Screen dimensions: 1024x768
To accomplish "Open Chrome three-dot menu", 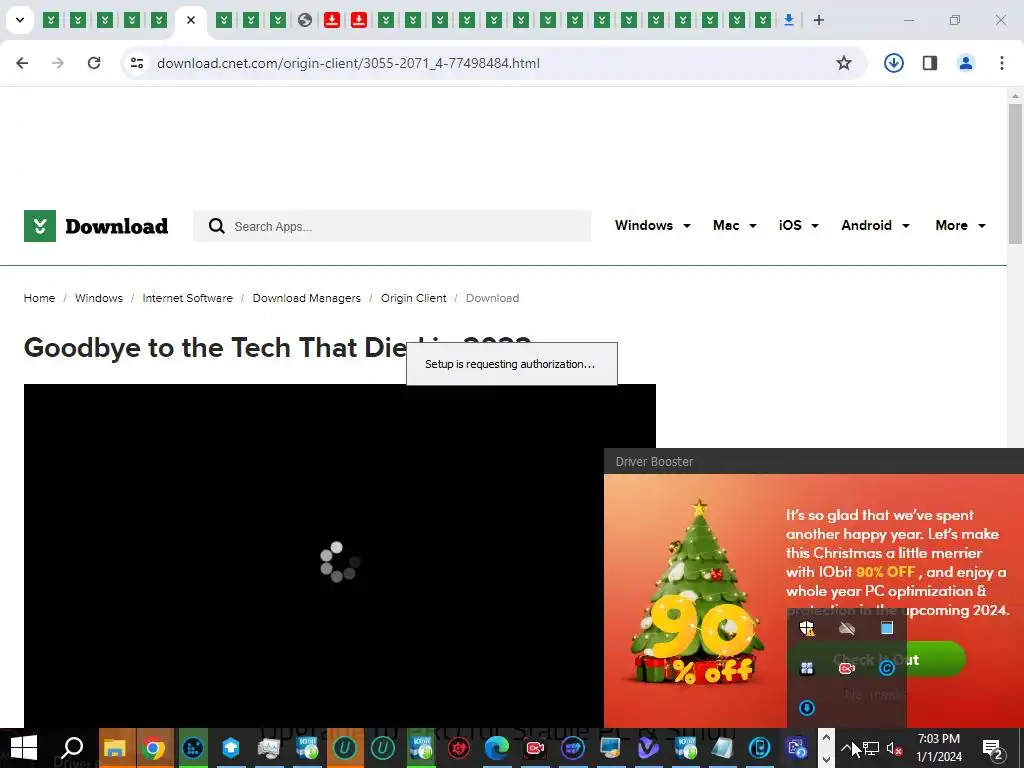I will pyautogui.click(x=1002, y=63).
